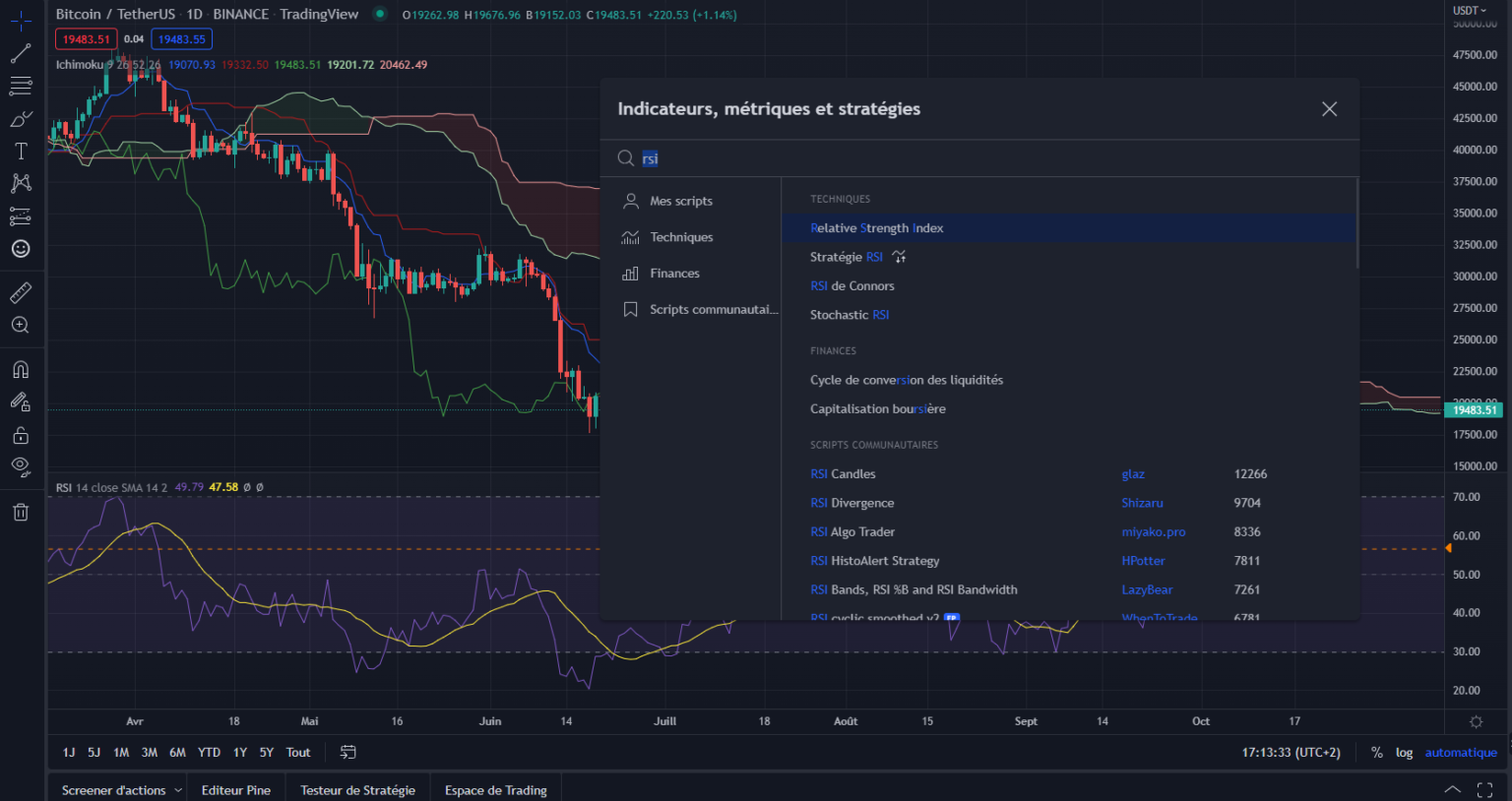Select the Trend Line drawing tool
This screenshot has height=801, width=1512.
coord(21,52)
